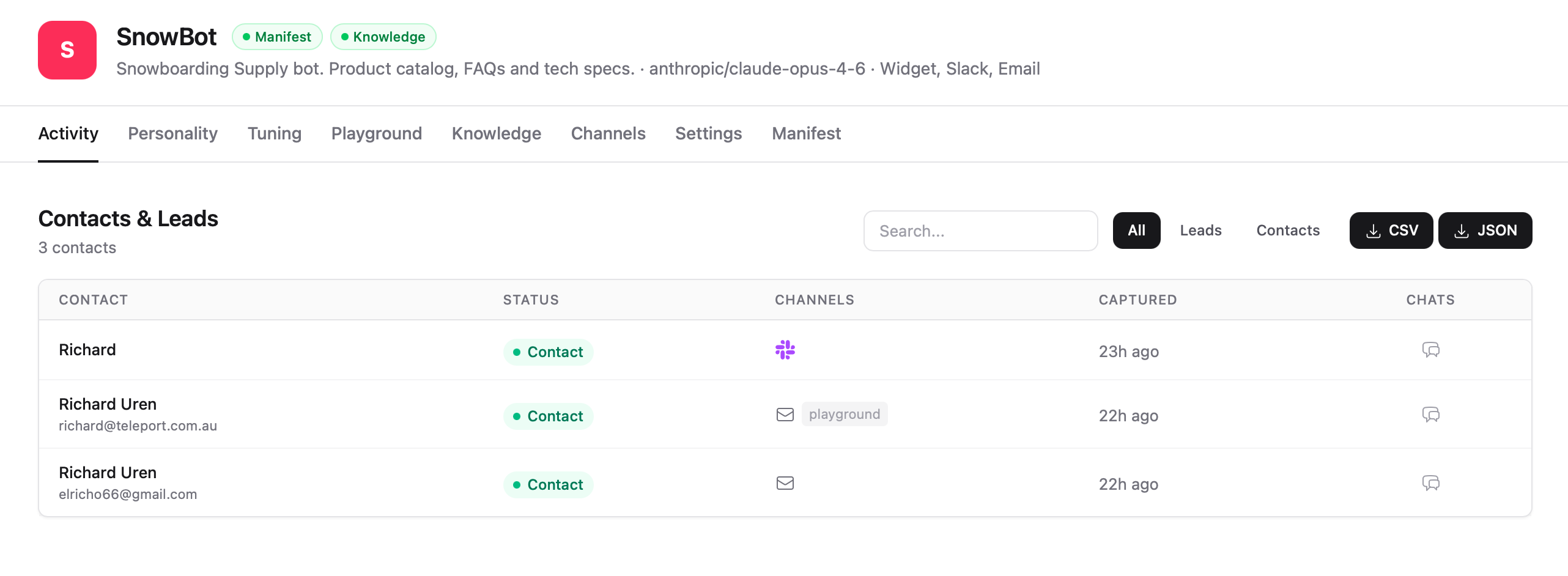Open chats for the elricho66 contact
The height and width of the screenshot is (576, 1568).
click(x=1432, y=483)
